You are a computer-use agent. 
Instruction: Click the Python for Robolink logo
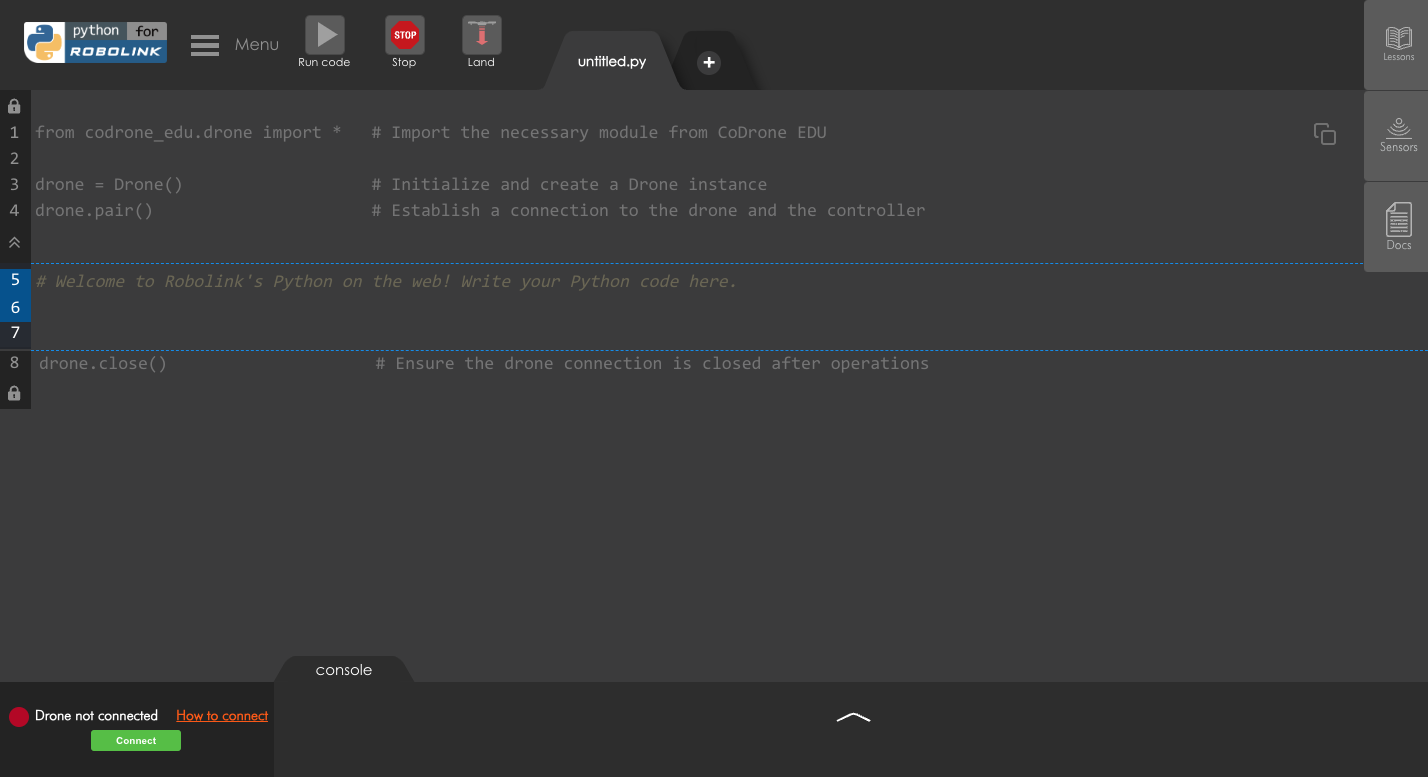click(96, 43)
